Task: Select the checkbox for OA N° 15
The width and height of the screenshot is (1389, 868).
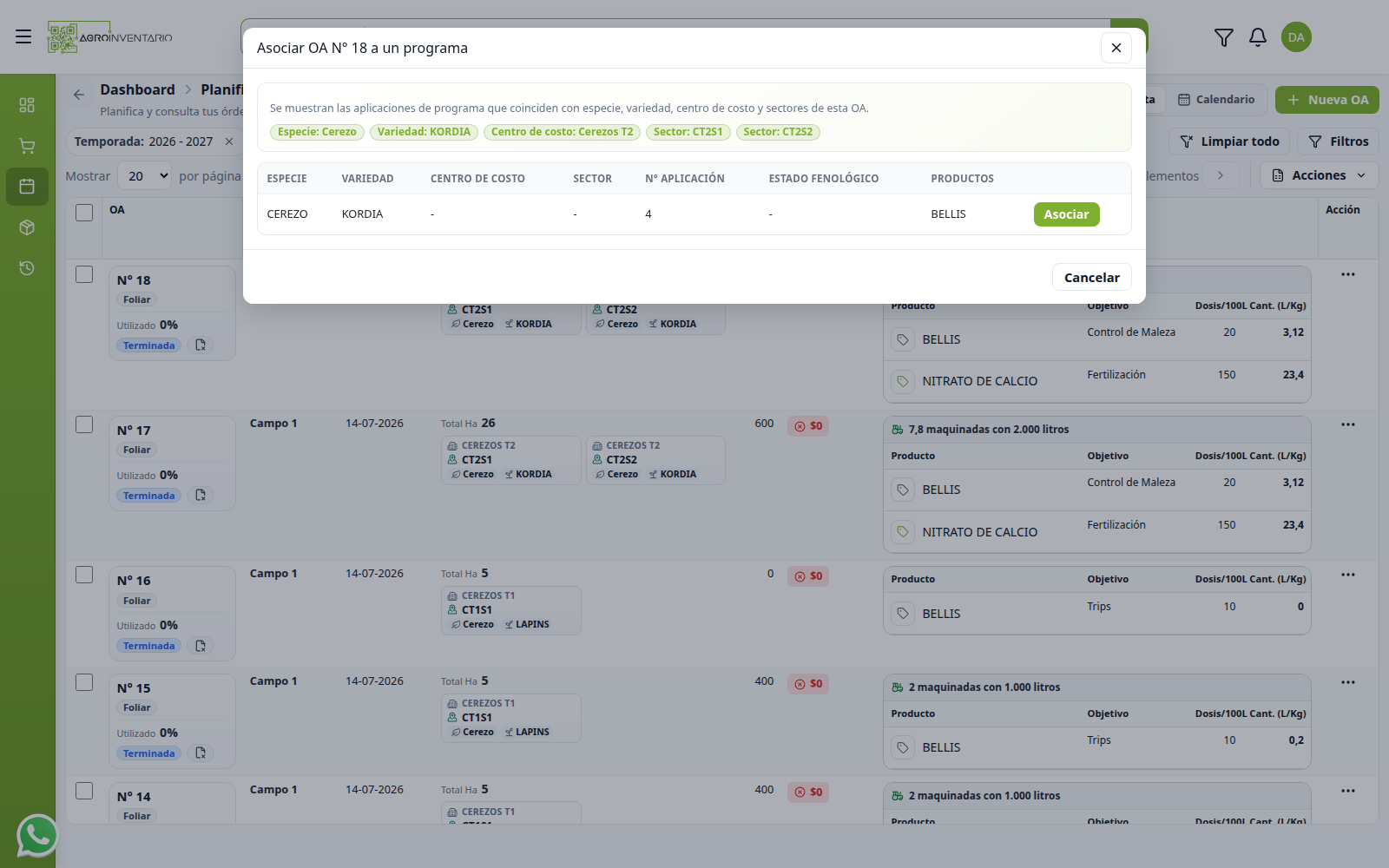Action: point(84,682)
